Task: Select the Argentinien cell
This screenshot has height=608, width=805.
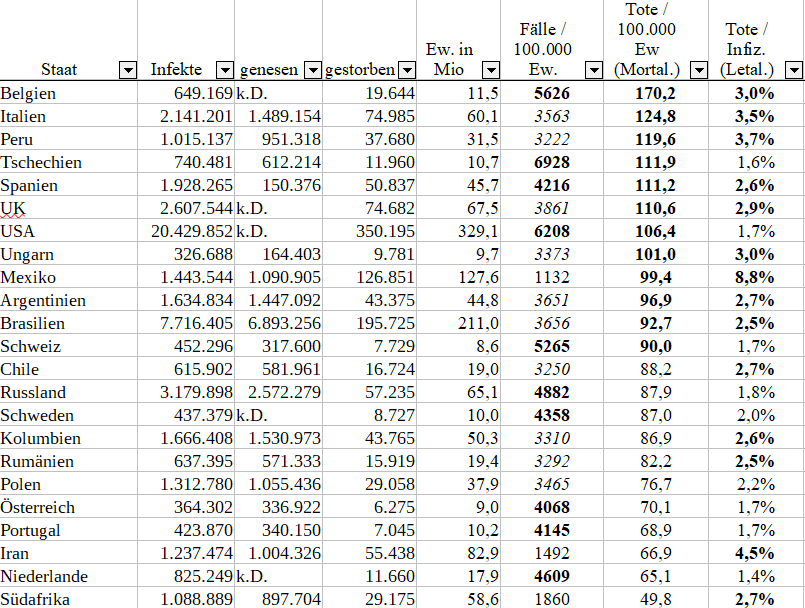Action: [68, 300]
